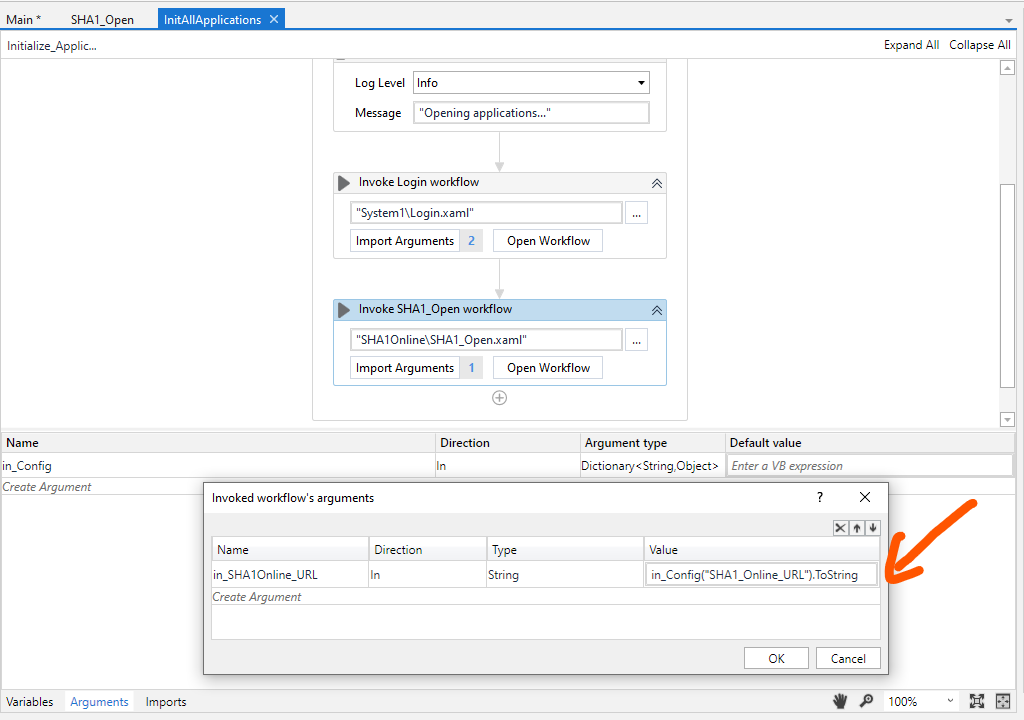Click the Expand All link
Screen dimensions: 1024x720
911,44
